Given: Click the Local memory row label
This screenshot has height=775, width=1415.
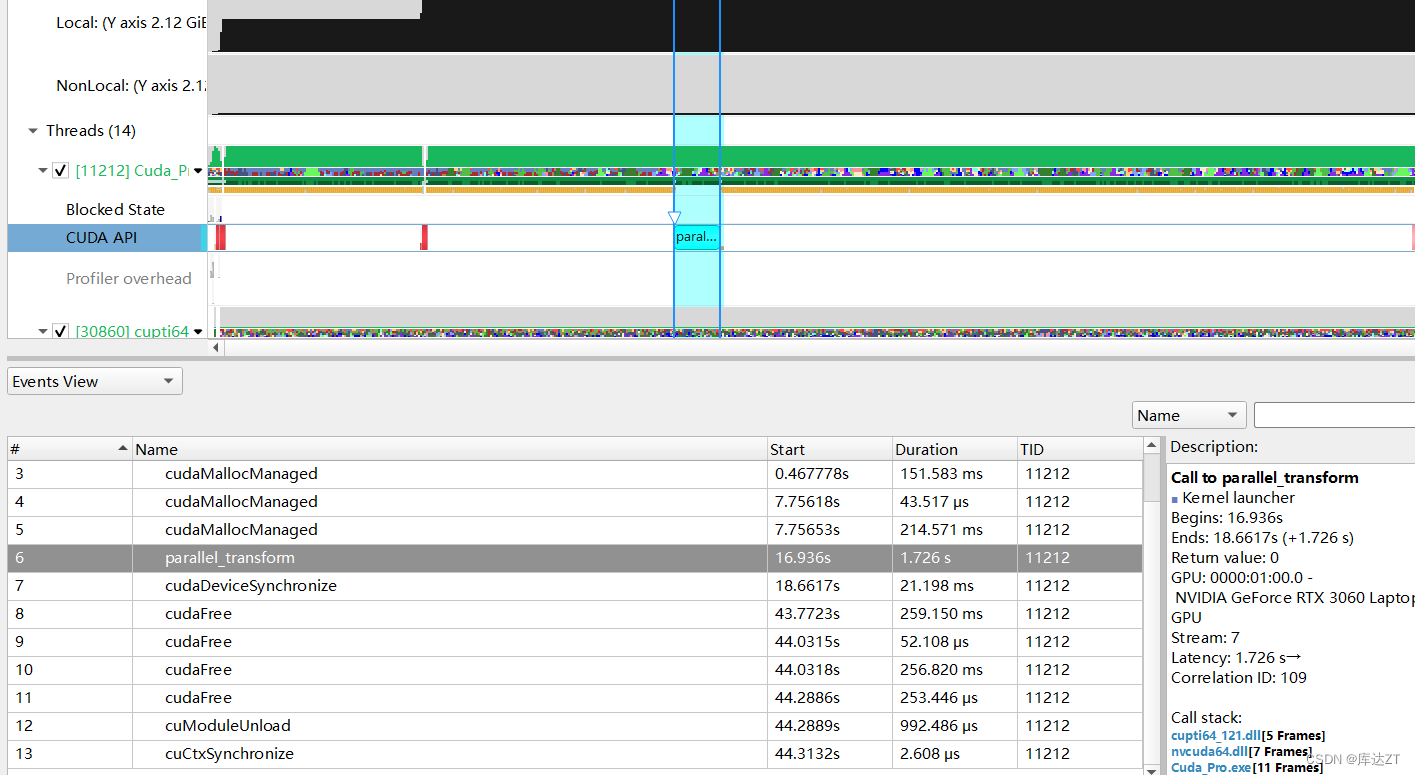Looking at the screenshot, I should click(x=132, y=22).
